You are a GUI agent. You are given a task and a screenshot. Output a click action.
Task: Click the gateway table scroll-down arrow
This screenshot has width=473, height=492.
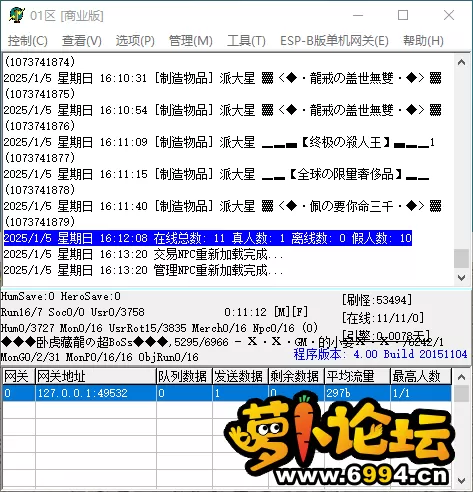click(x=461, y=481)
